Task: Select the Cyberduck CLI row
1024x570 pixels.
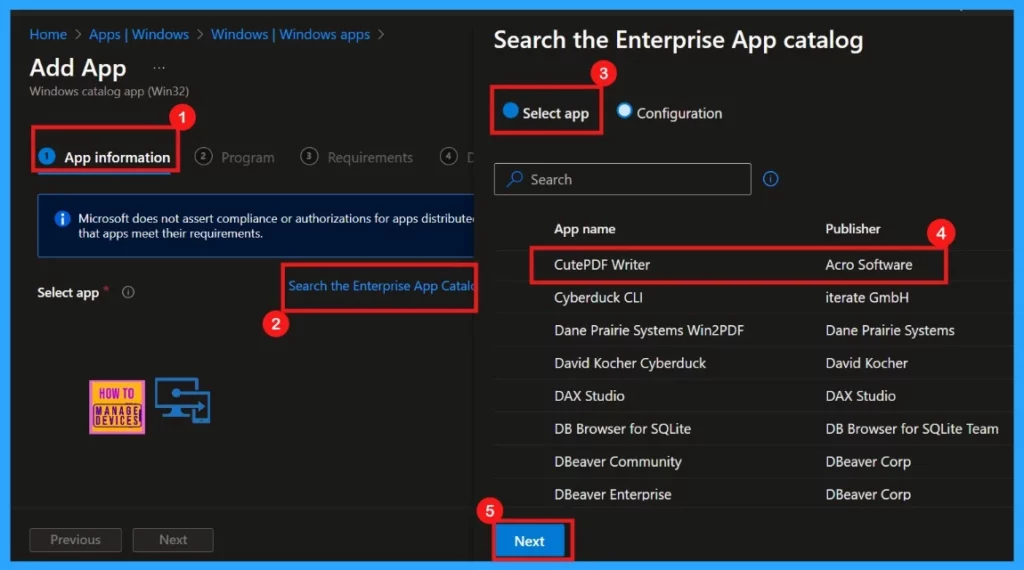Action: (754, 298)
